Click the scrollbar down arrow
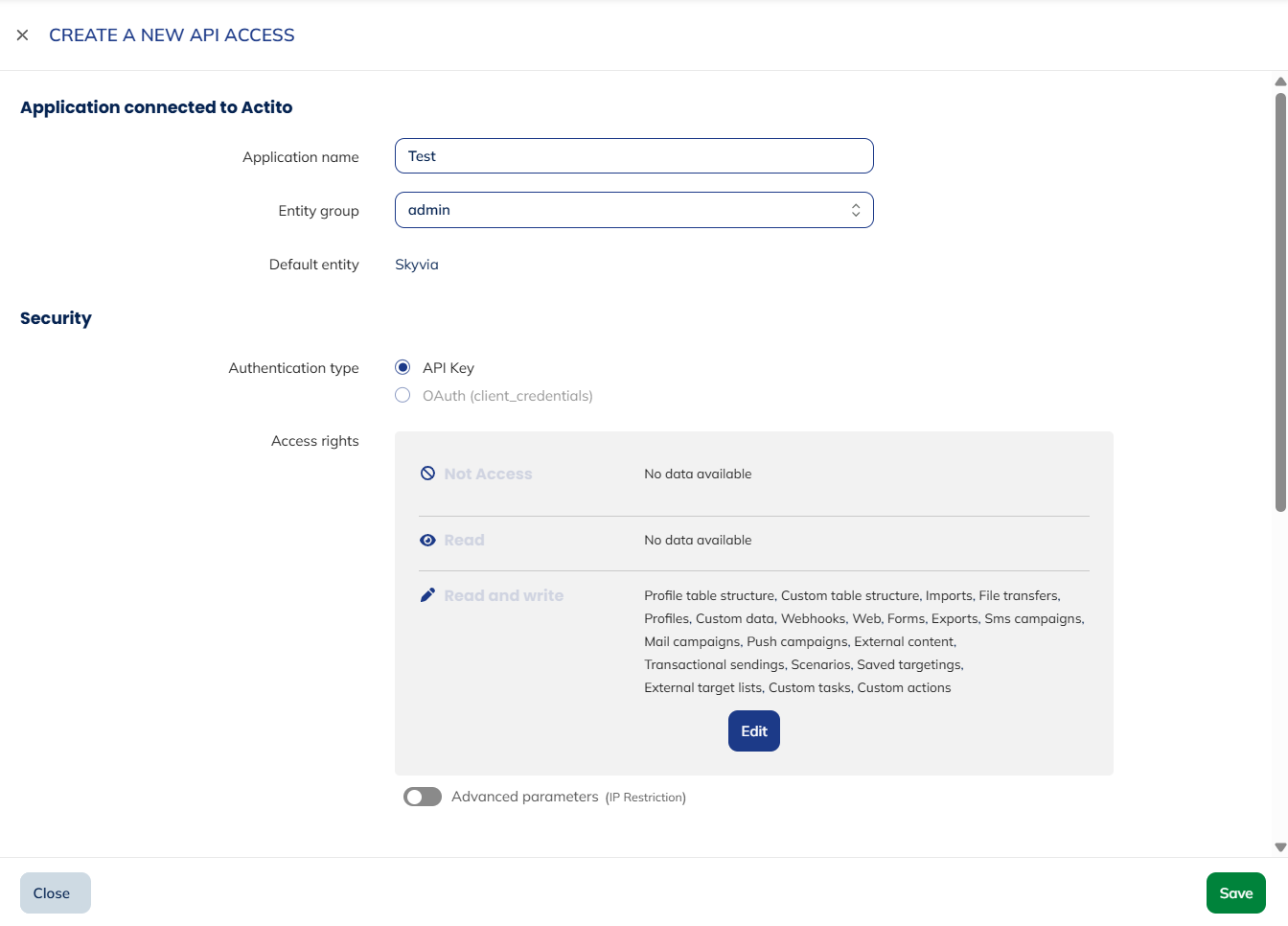Screen dimensions: 1288x926 coord(1279,845)
